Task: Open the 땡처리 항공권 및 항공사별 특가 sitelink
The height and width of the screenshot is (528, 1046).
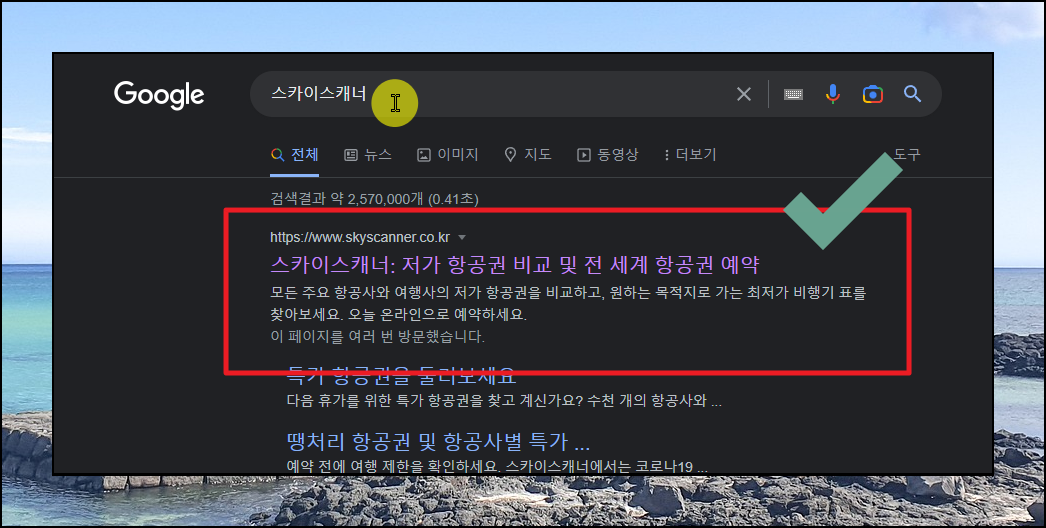Action: 438,442
